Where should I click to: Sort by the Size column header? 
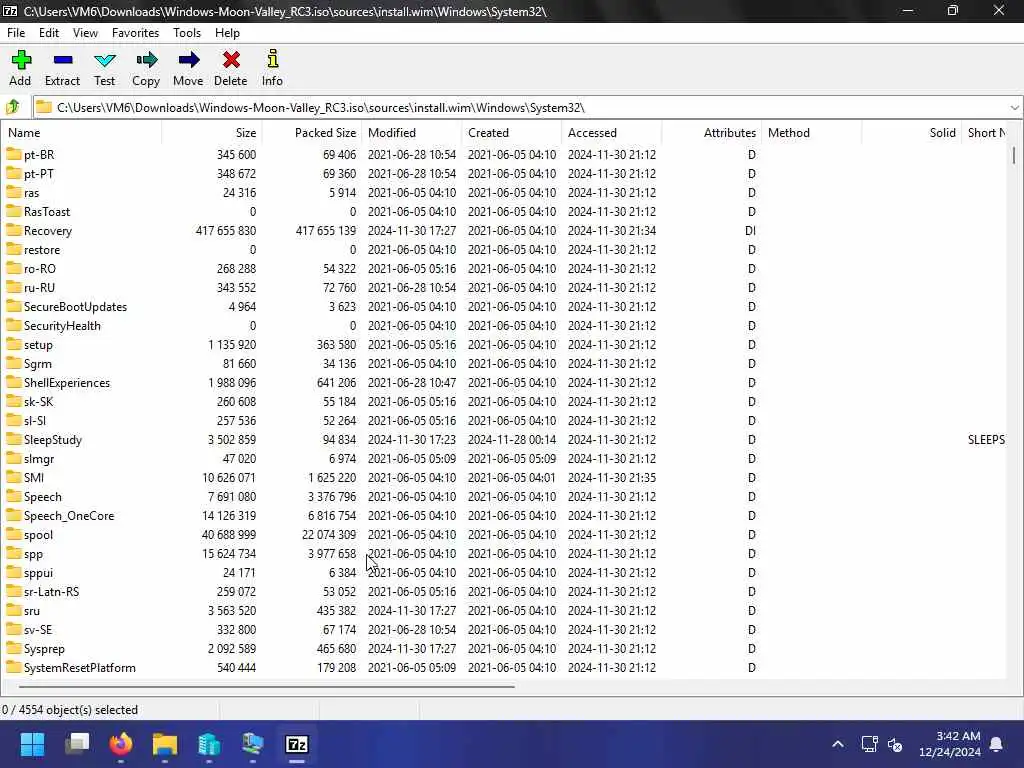212,133
